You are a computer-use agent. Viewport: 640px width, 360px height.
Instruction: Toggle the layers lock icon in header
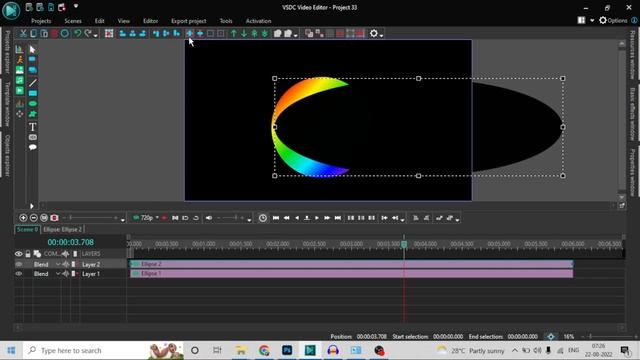pos(28,254)
